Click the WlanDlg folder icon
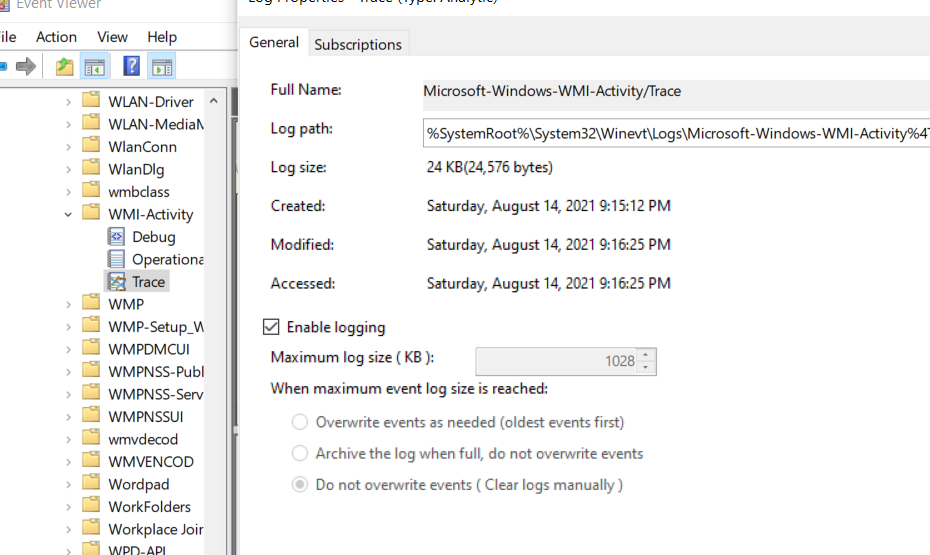Image resolution: width=930 pixels, height=555 pixels. [x=91, y=168]
